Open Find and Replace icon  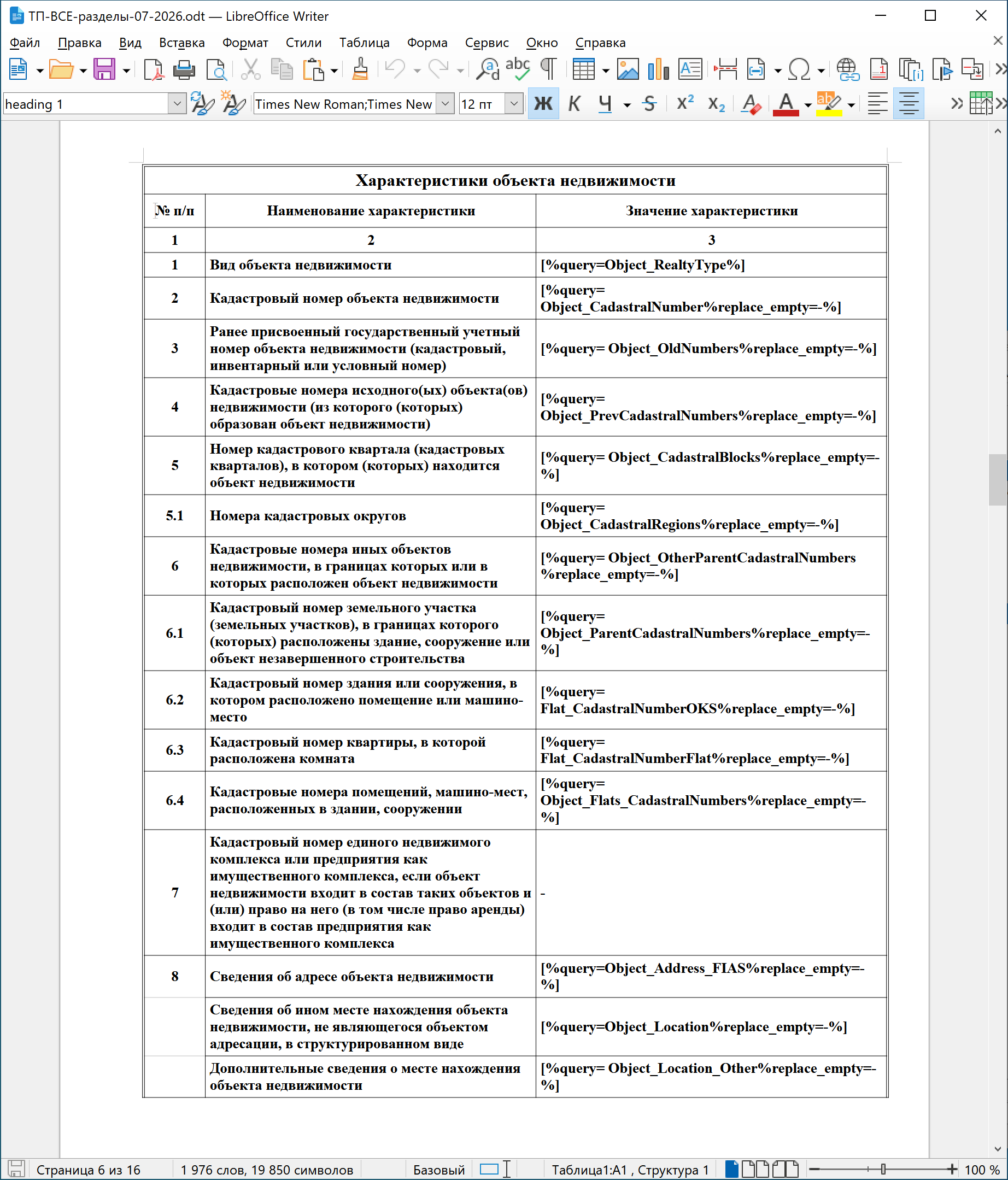coord(488,69)
